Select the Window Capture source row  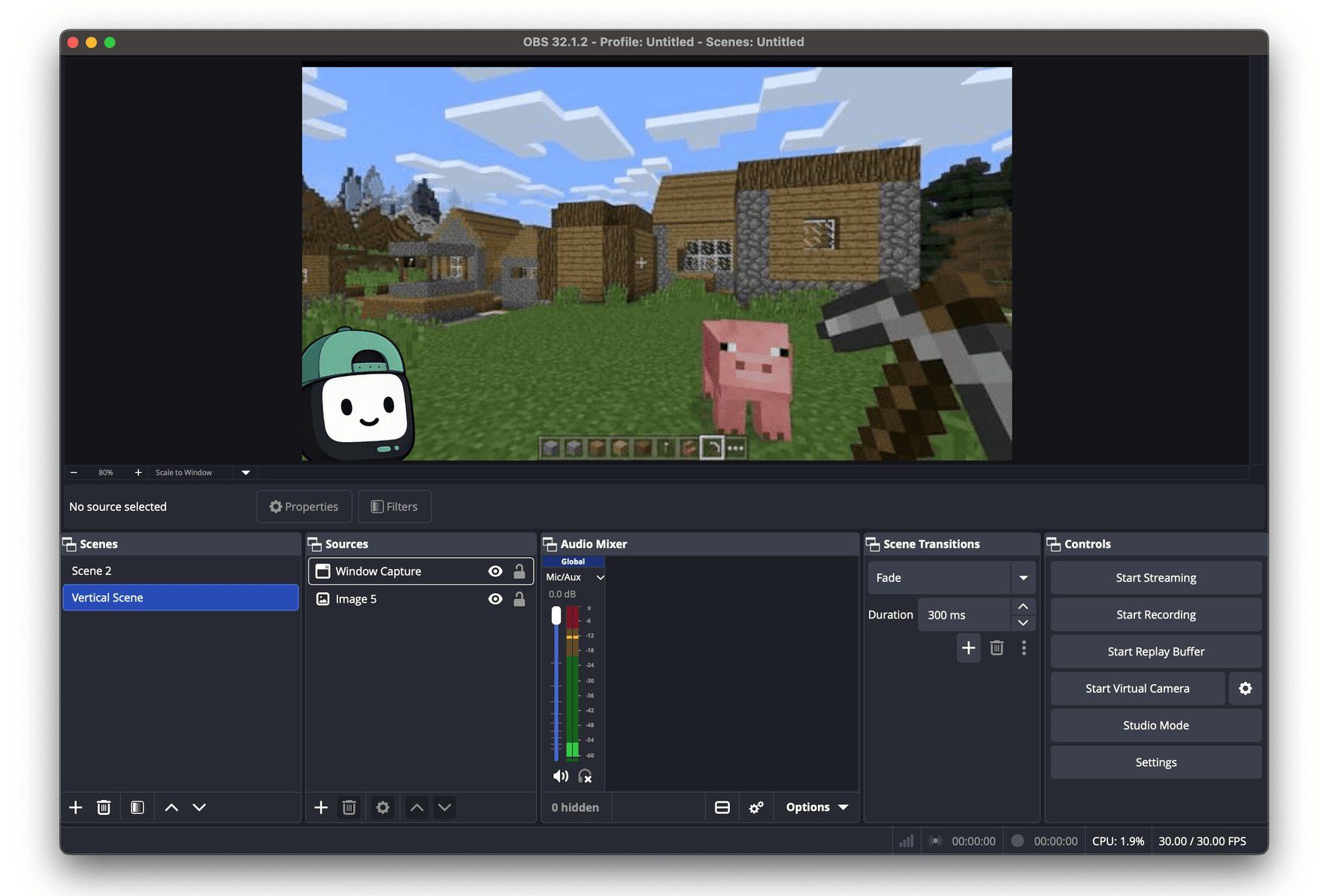tap(421, 571)
